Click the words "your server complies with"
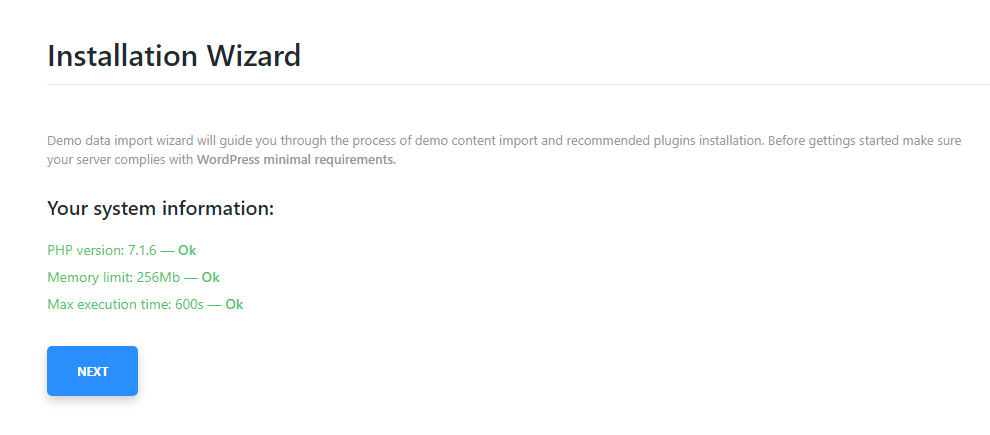Screen dimensions: 990x435 (x=120, y=160)
